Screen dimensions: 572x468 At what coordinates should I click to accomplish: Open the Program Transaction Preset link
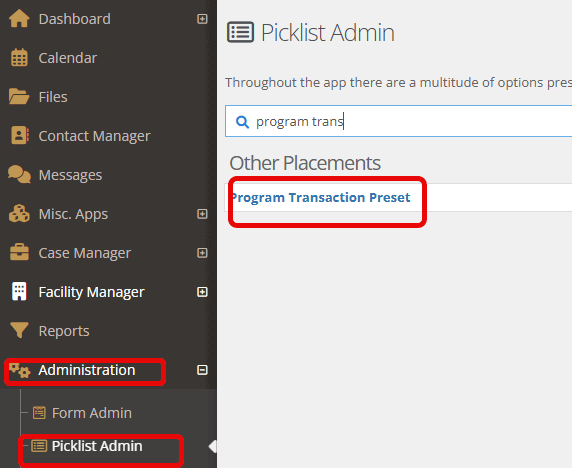coord(321,197)
